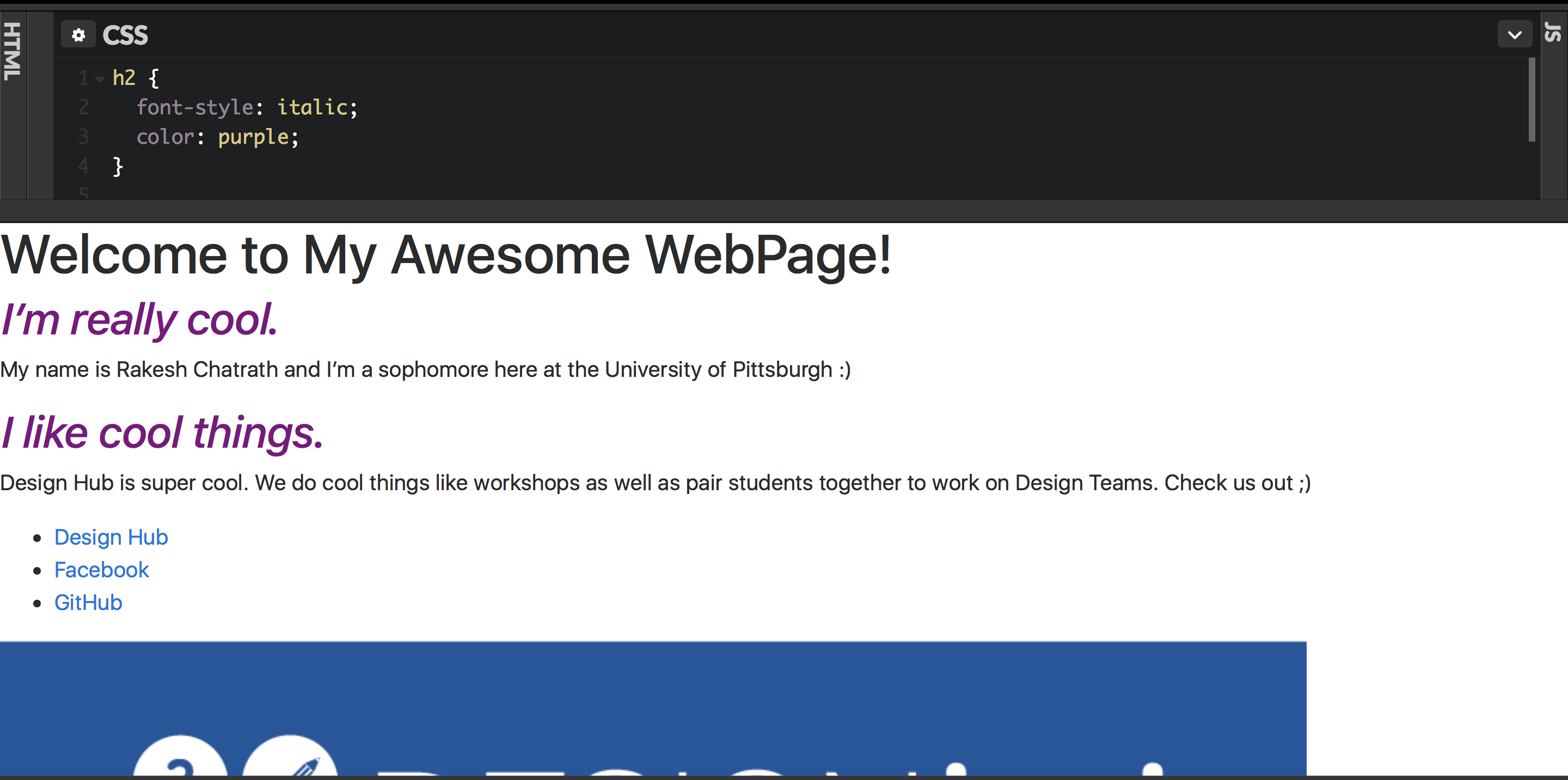
Task: Open the Facebook link
Action: point(102,570)
